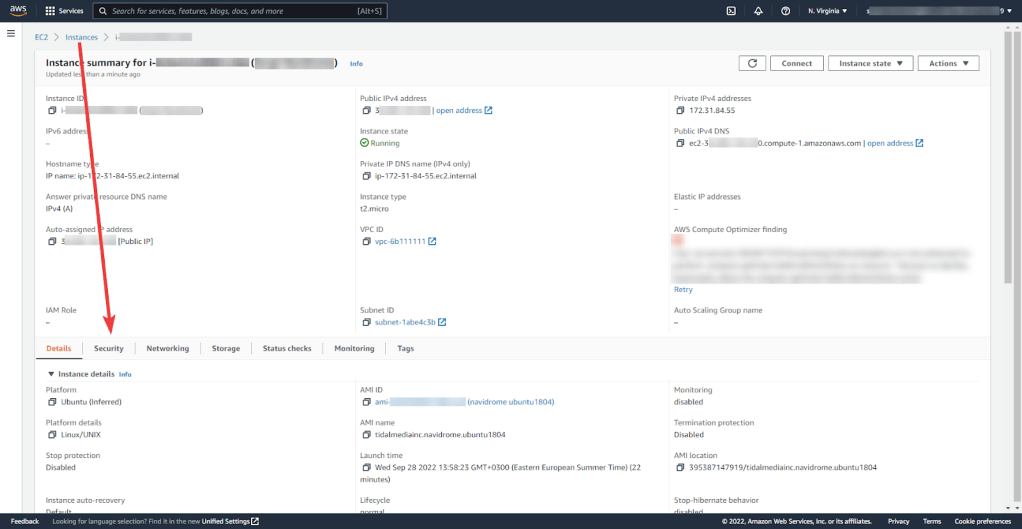The width and height of the screenshot is (1022, 529).
Task: Collapse the Instance details section
Action: coord(52,374)
